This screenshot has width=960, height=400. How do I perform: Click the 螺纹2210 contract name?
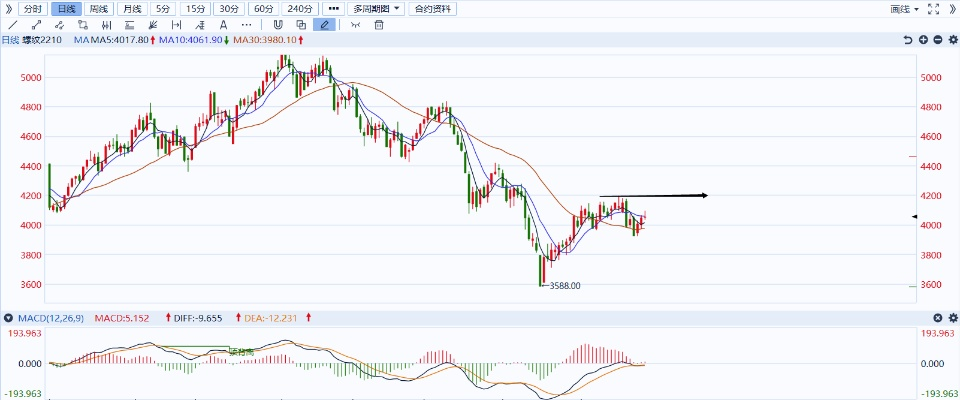point(42,40)
